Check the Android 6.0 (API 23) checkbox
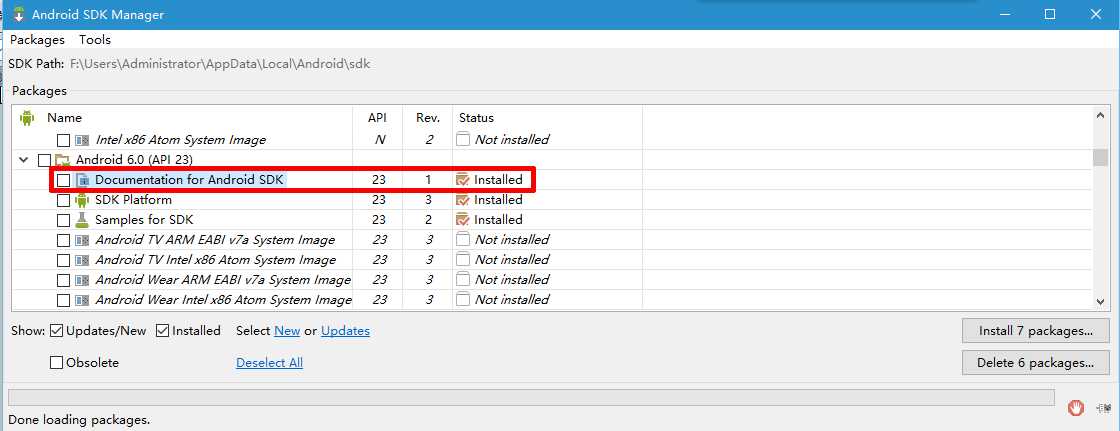Screen dimensions: 1120x431 pyautogui.click(x=44, y=160)
